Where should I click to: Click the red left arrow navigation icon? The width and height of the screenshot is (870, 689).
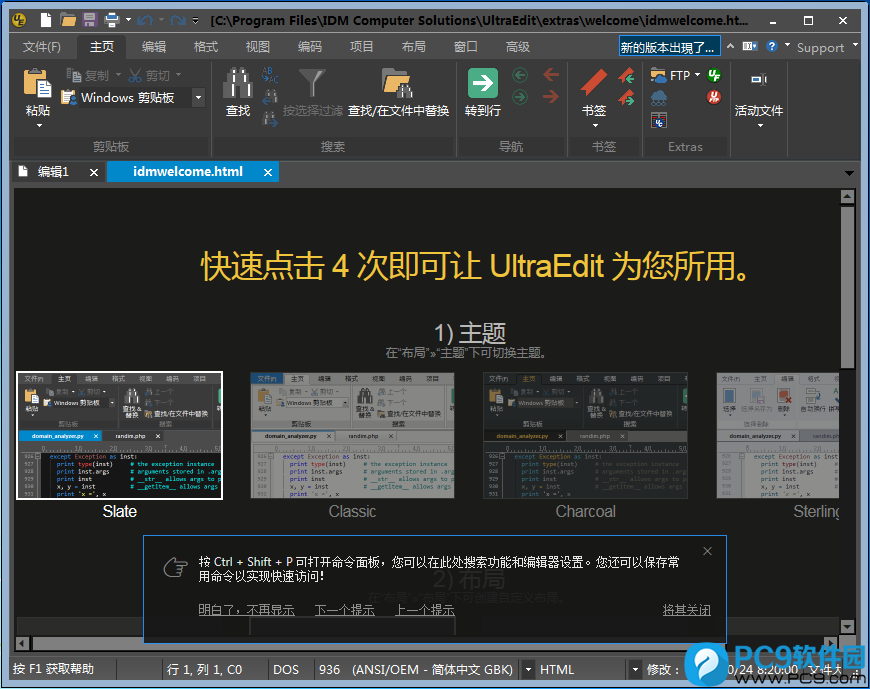coord(551,75)
